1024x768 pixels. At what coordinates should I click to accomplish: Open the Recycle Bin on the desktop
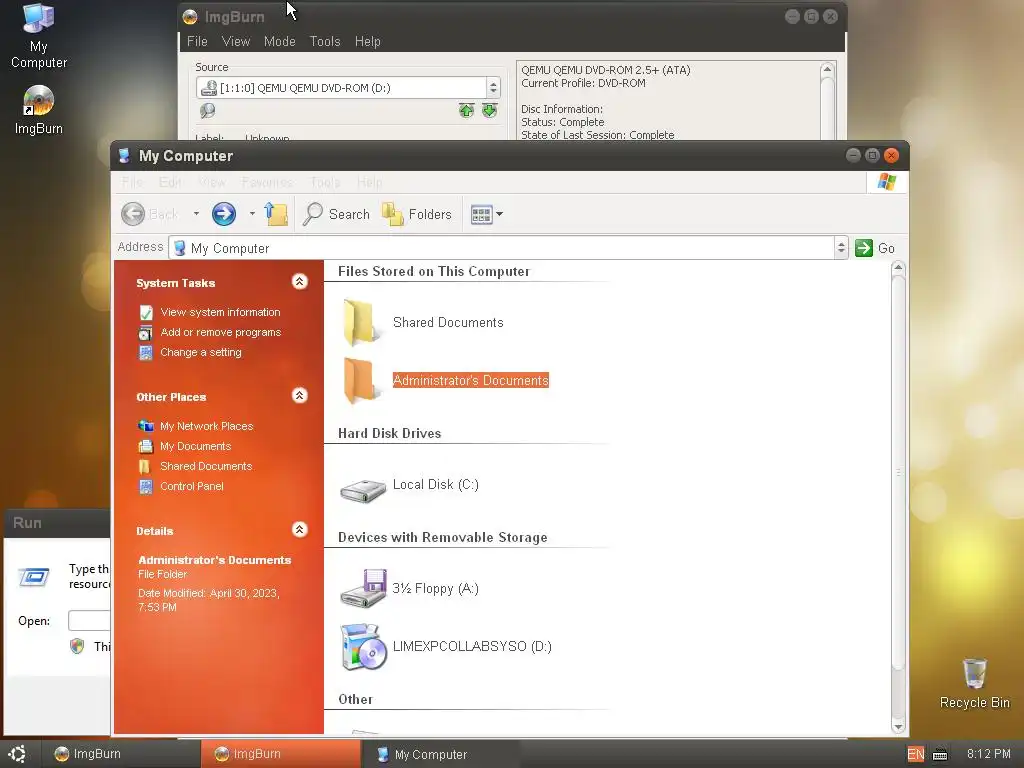point(974,684)
